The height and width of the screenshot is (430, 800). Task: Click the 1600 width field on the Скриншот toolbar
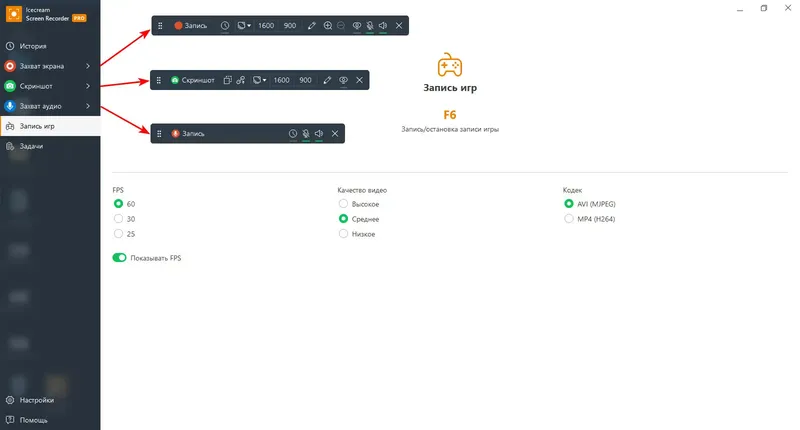281,80
